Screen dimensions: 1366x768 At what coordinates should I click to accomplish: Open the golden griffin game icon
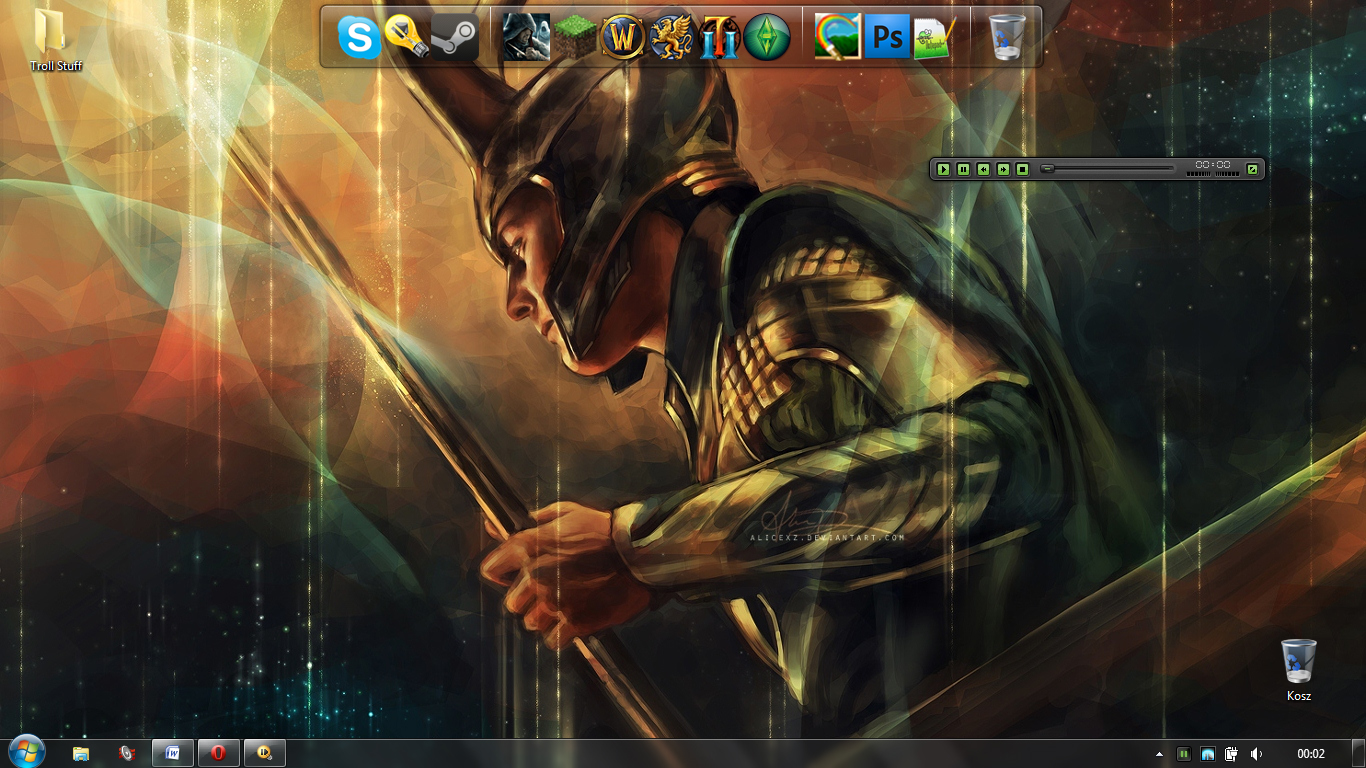coord(671,37)
